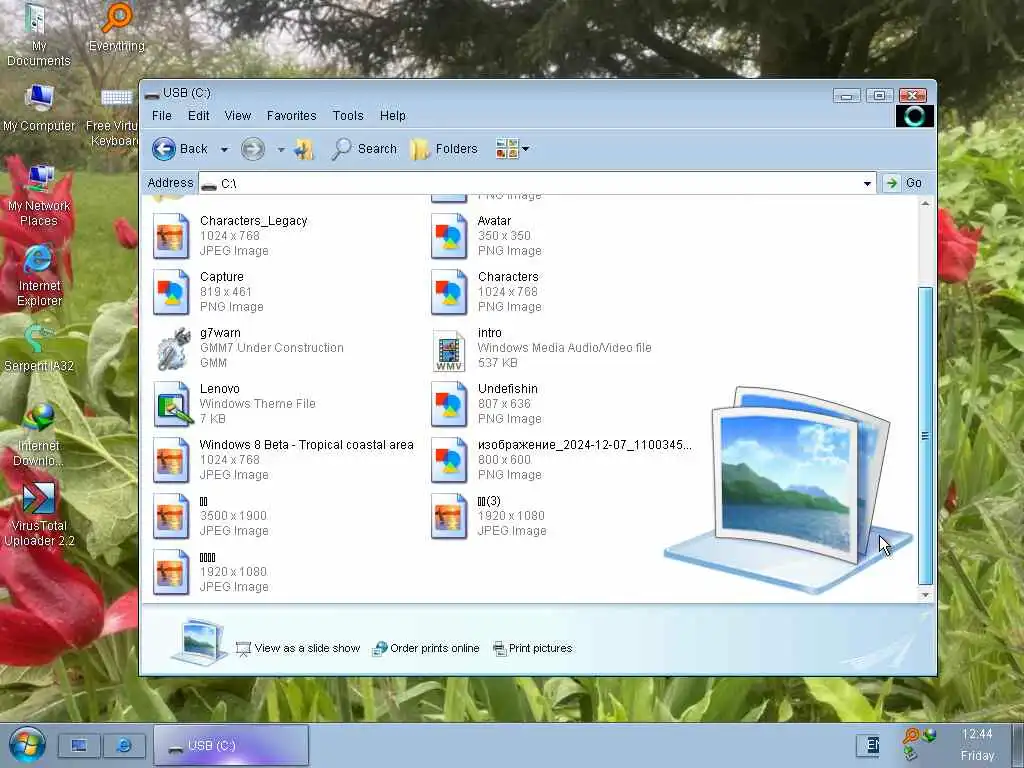The image size is (1024, 768).
Task: Select the (3) 1920 x 1080 JPEG icon
Action: pyautogui.click(x=449, y=517)
